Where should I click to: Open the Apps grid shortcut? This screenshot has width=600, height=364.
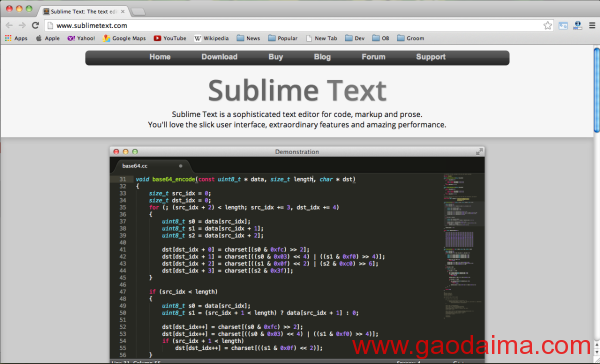[x=16, y=38]
